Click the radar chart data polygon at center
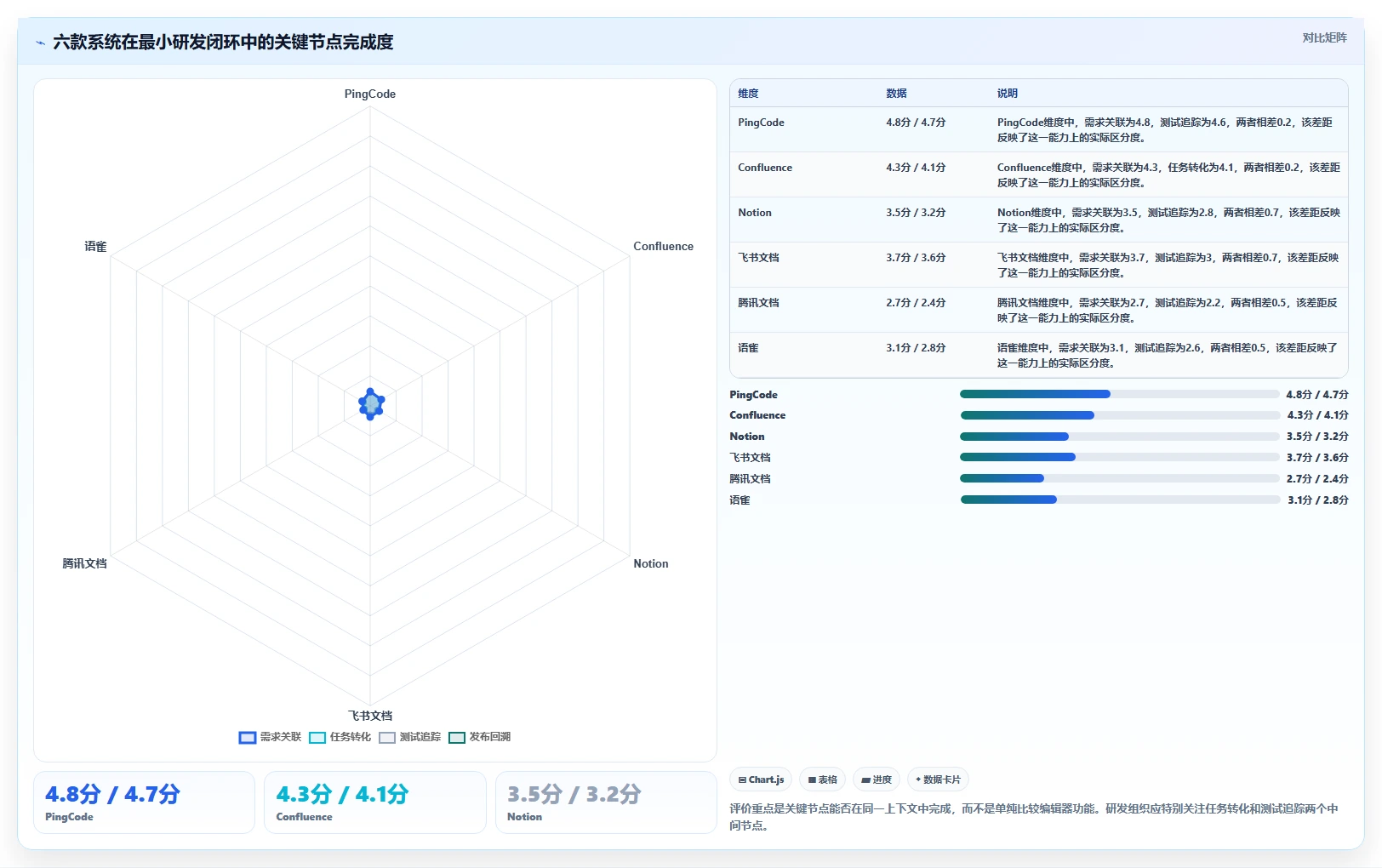 click(371, 404)
